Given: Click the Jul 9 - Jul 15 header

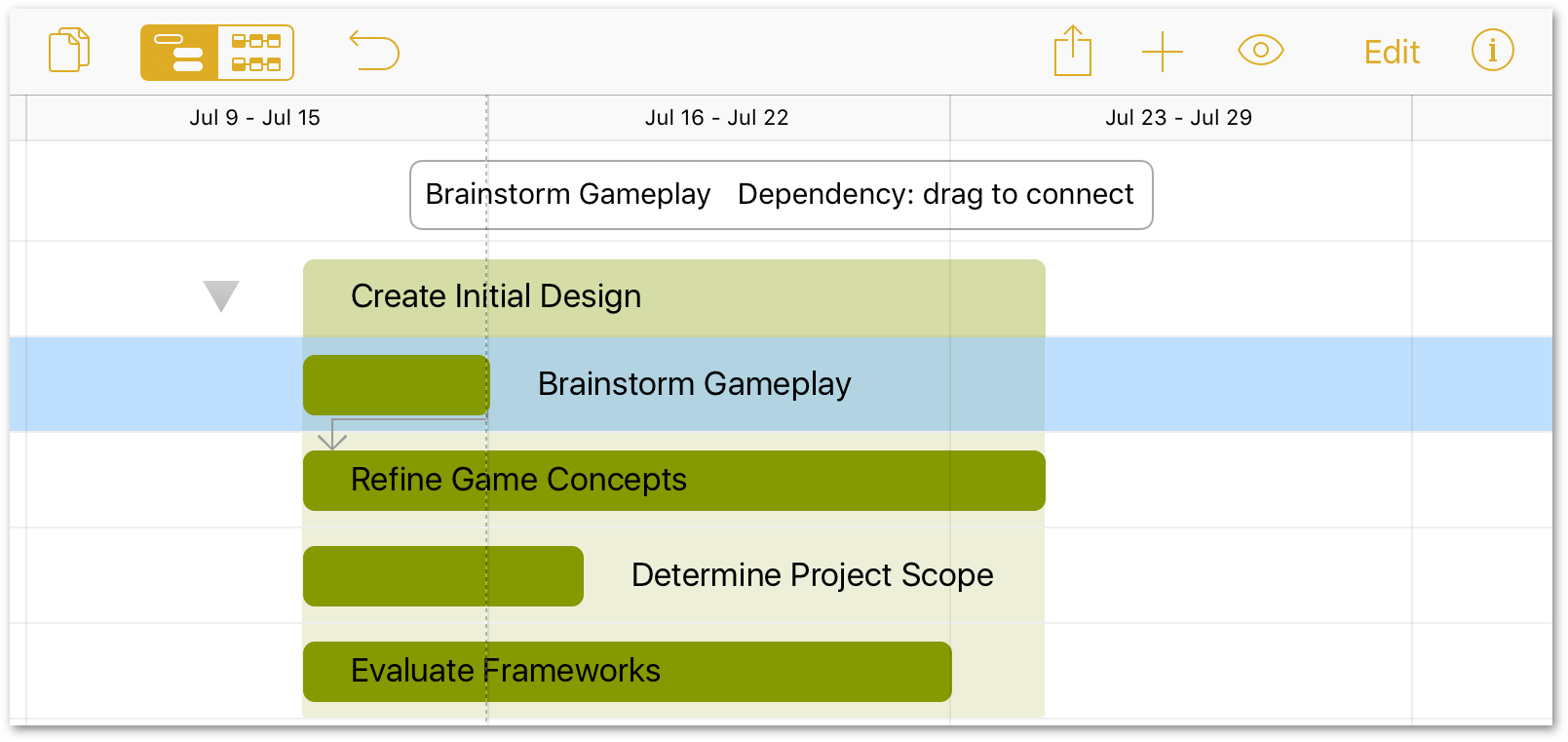Looking at the screenshot, I should (255, 118).
